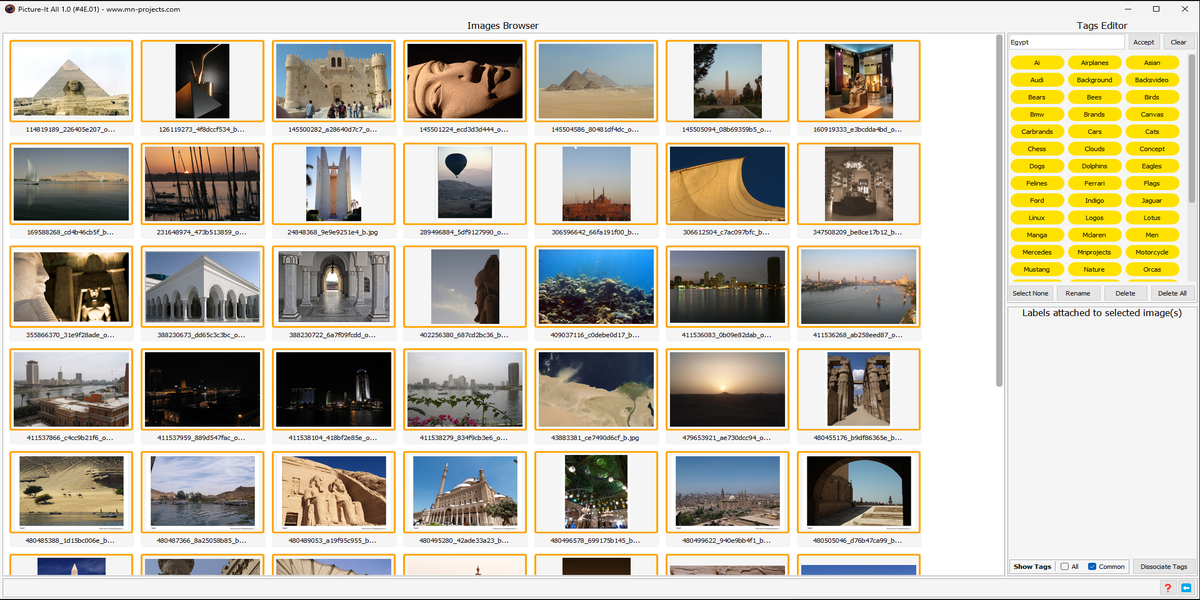Click the Delete All button
This screenshot has height=600, width=1200.
point(1171,293)
